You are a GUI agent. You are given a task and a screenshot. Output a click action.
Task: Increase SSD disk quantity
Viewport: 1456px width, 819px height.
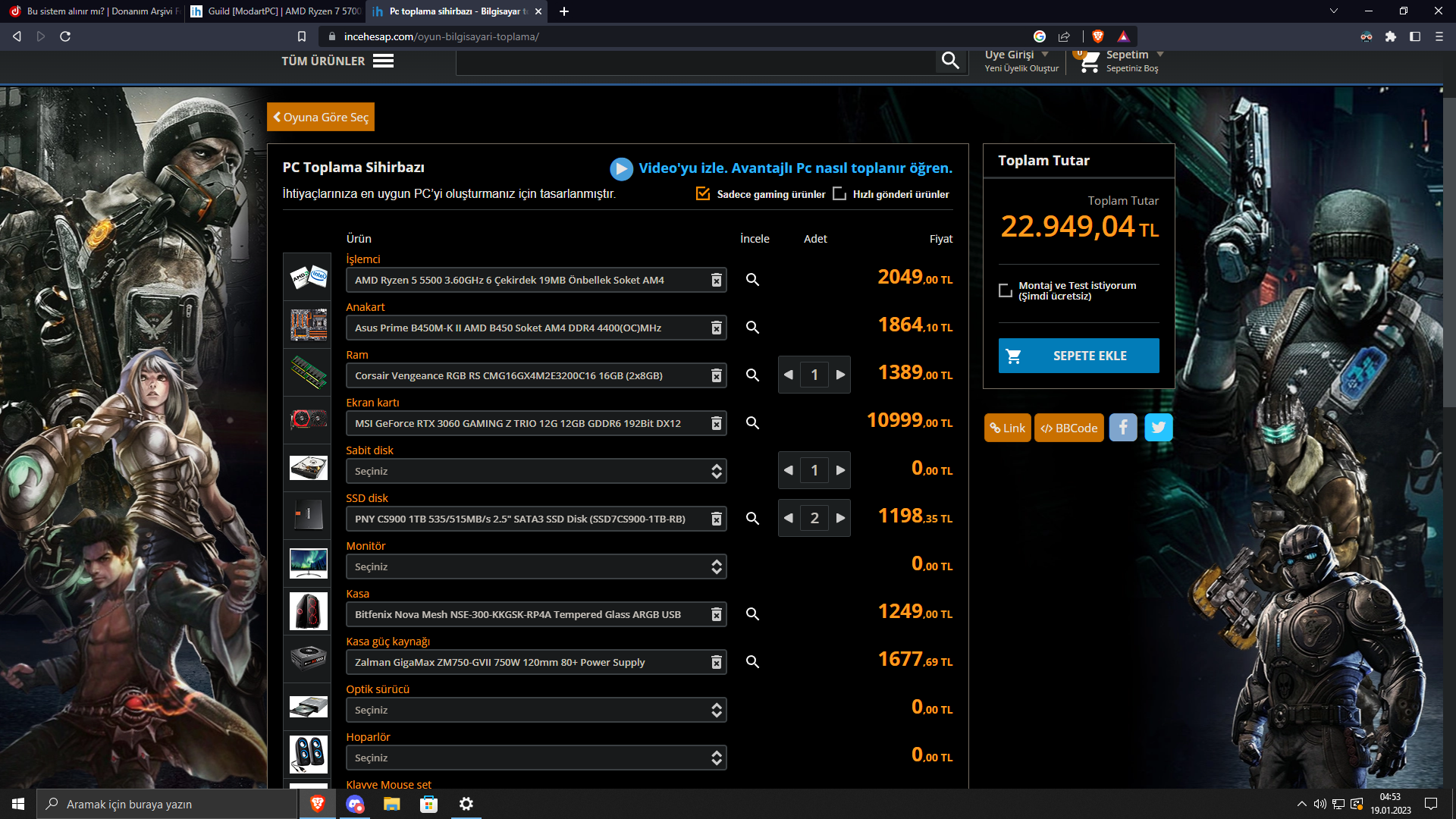840,518
